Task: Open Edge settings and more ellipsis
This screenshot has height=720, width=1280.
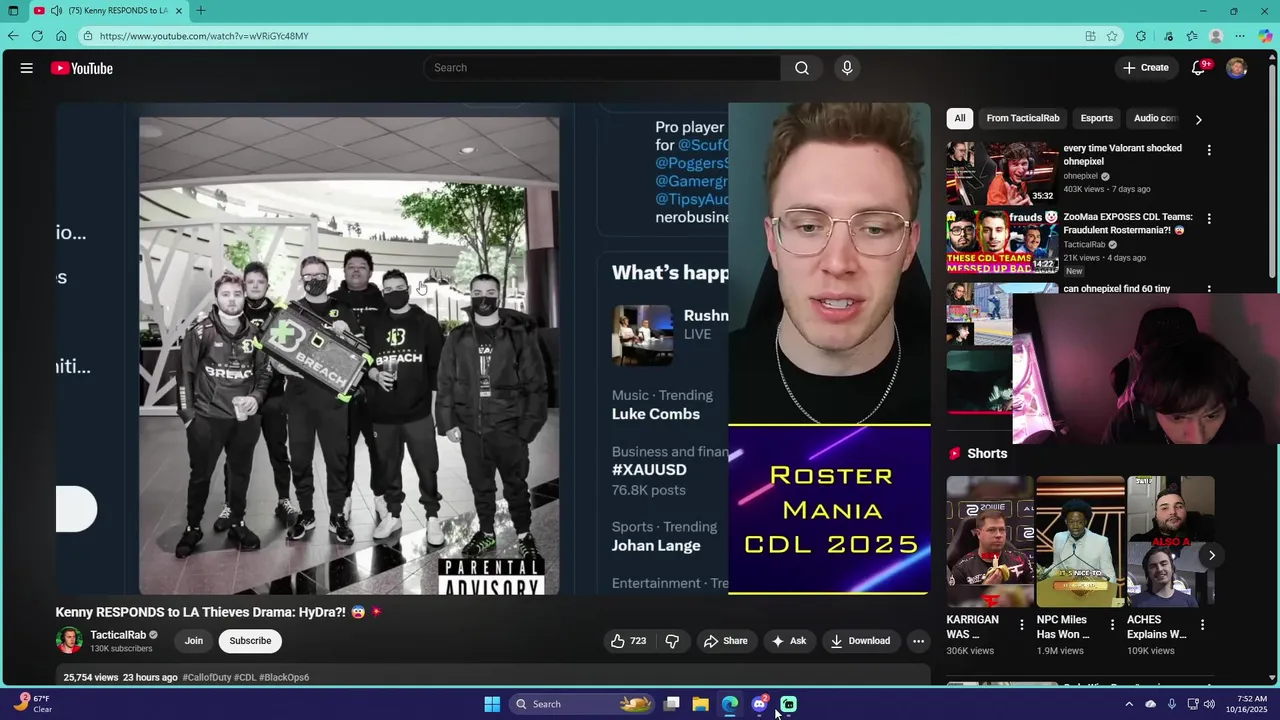Action: (1241, 36)
